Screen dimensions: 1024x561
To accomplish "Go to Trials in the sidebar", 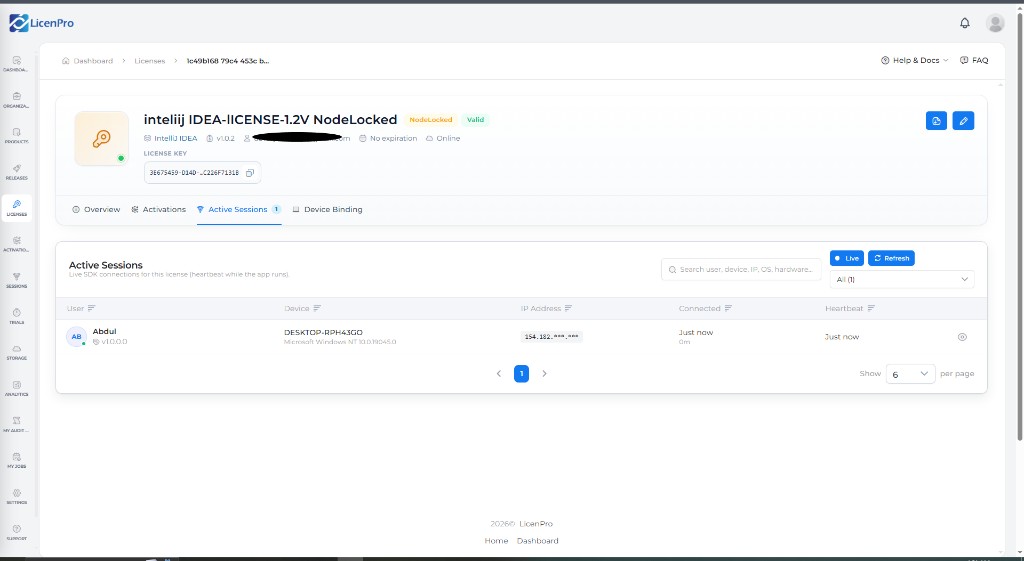I will click(16, 317).
